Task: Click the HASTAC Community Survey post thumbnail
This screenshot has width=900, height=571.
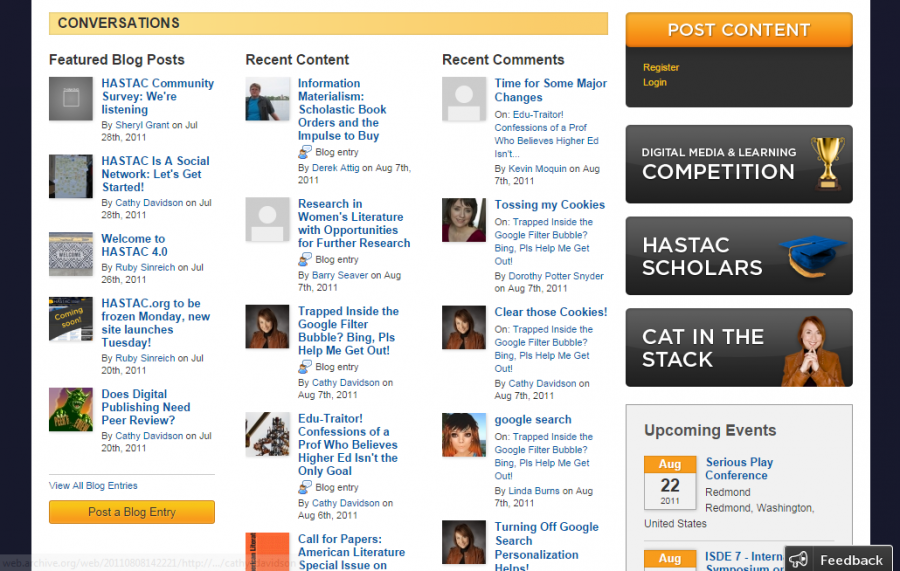Action: (x=71, y=99)
